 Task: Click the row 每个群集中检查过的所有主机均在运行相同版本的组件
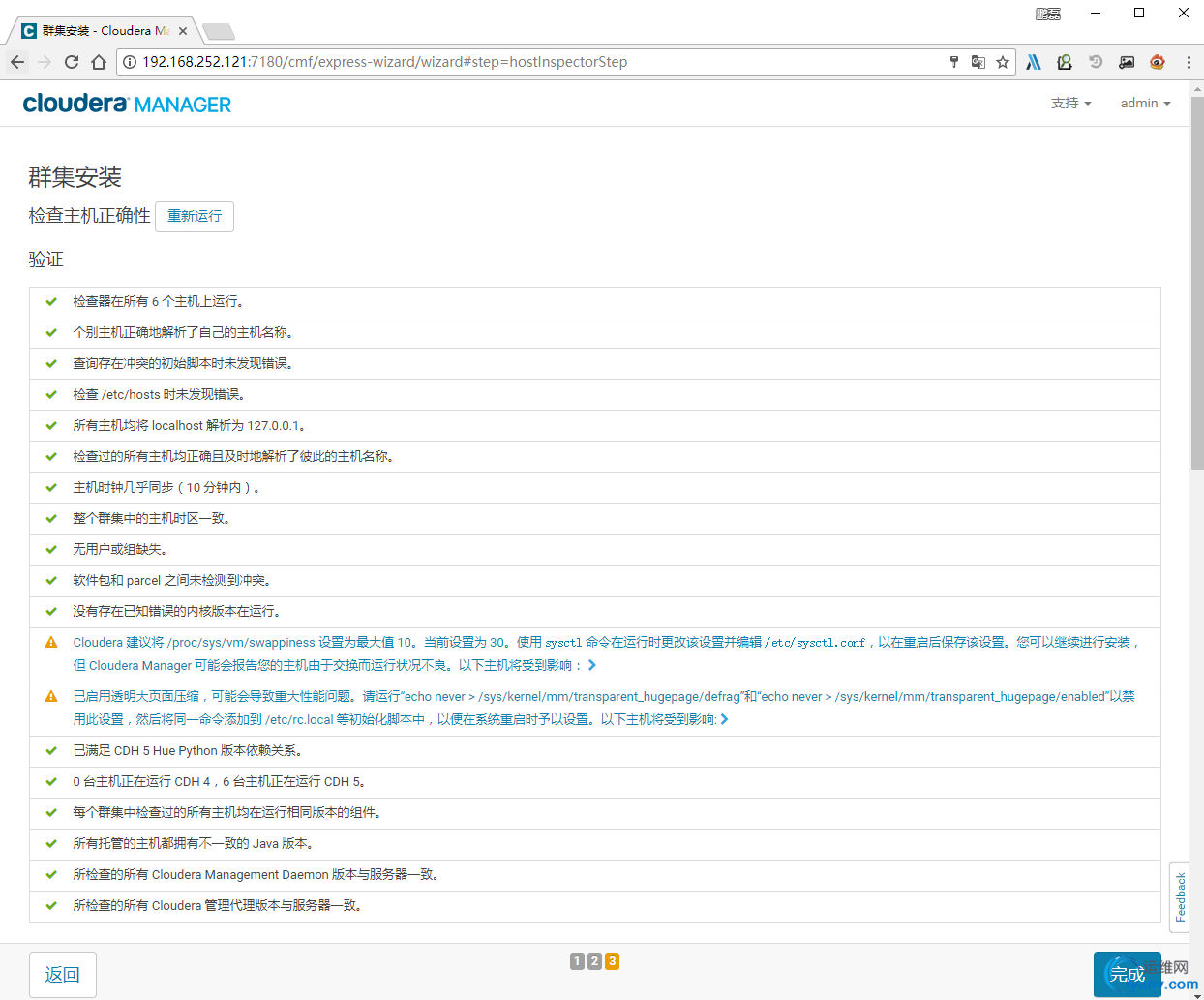coord(595,813)
